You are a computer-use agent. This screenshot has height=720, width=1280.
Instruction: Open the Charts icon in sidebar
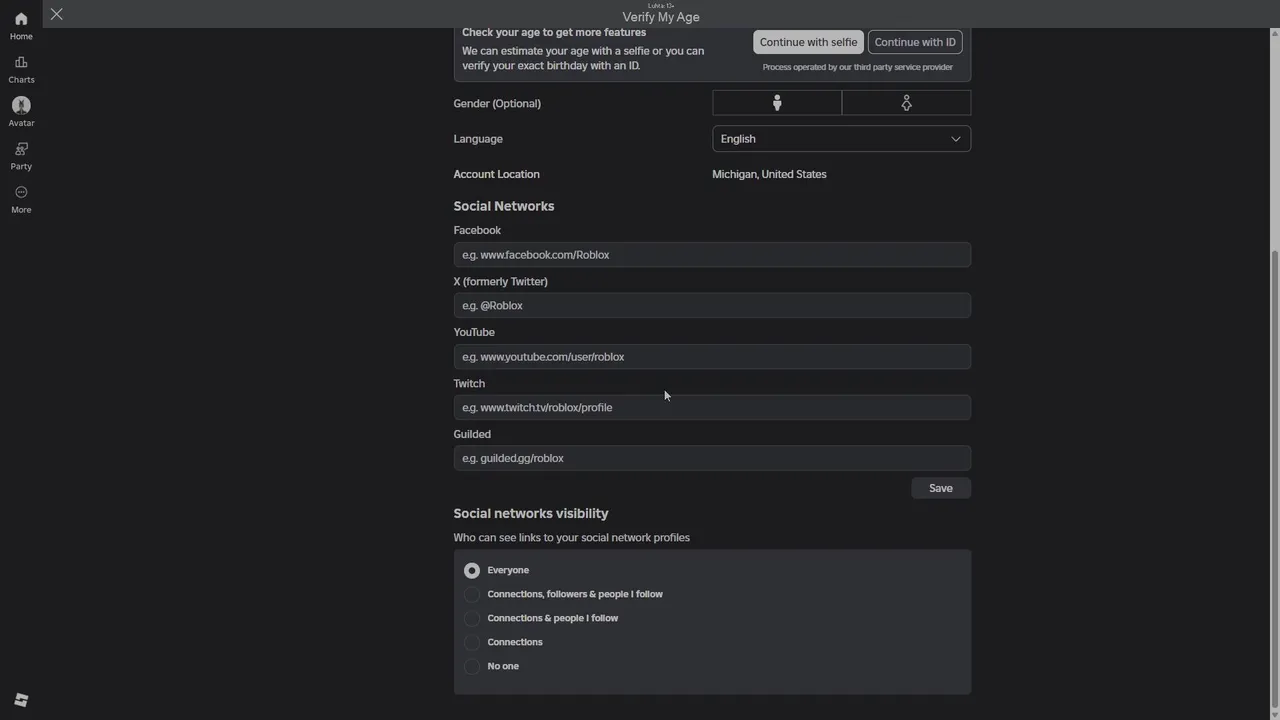click(21, 63)
